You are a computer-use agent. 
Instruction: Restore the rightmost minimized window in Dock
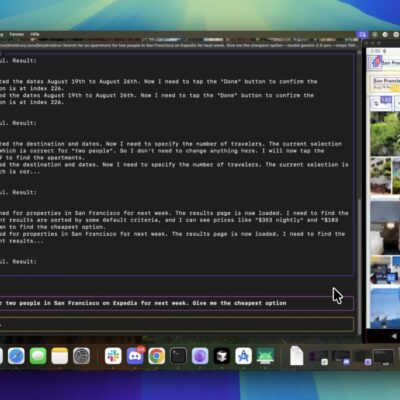click(x=383, y=357)
